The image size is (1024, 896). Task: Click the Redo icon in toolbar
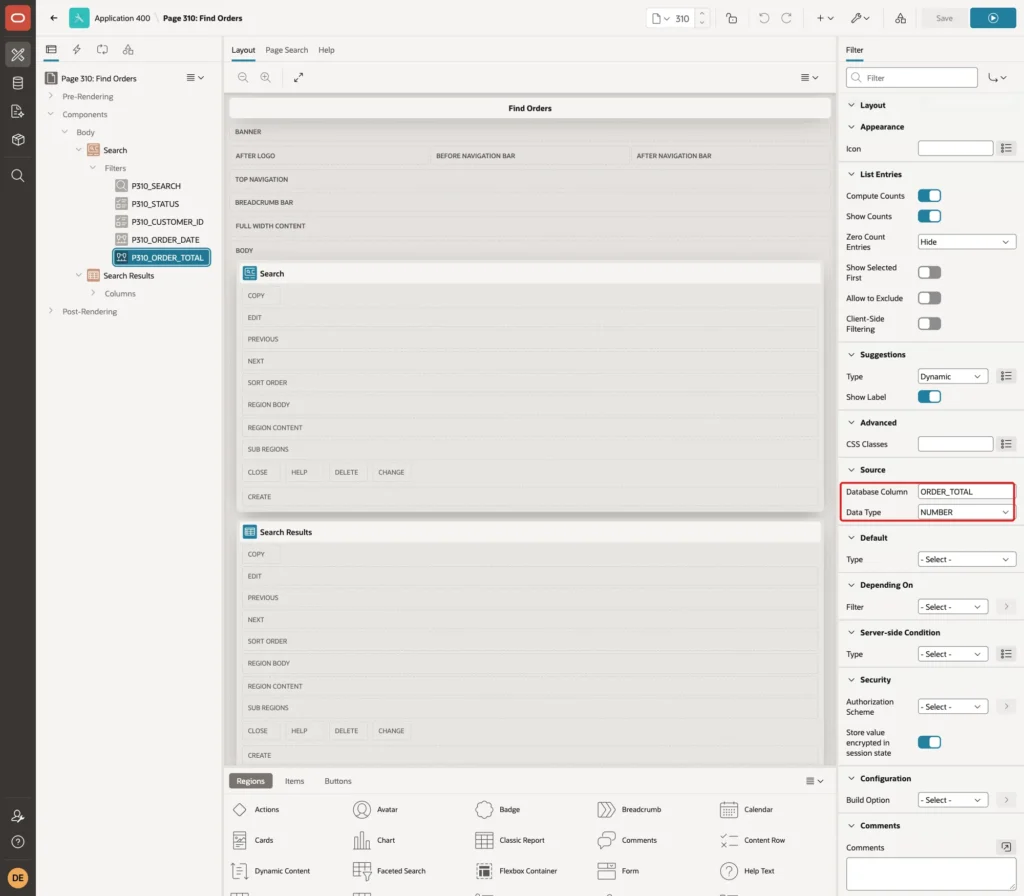(x=786, y=18)
